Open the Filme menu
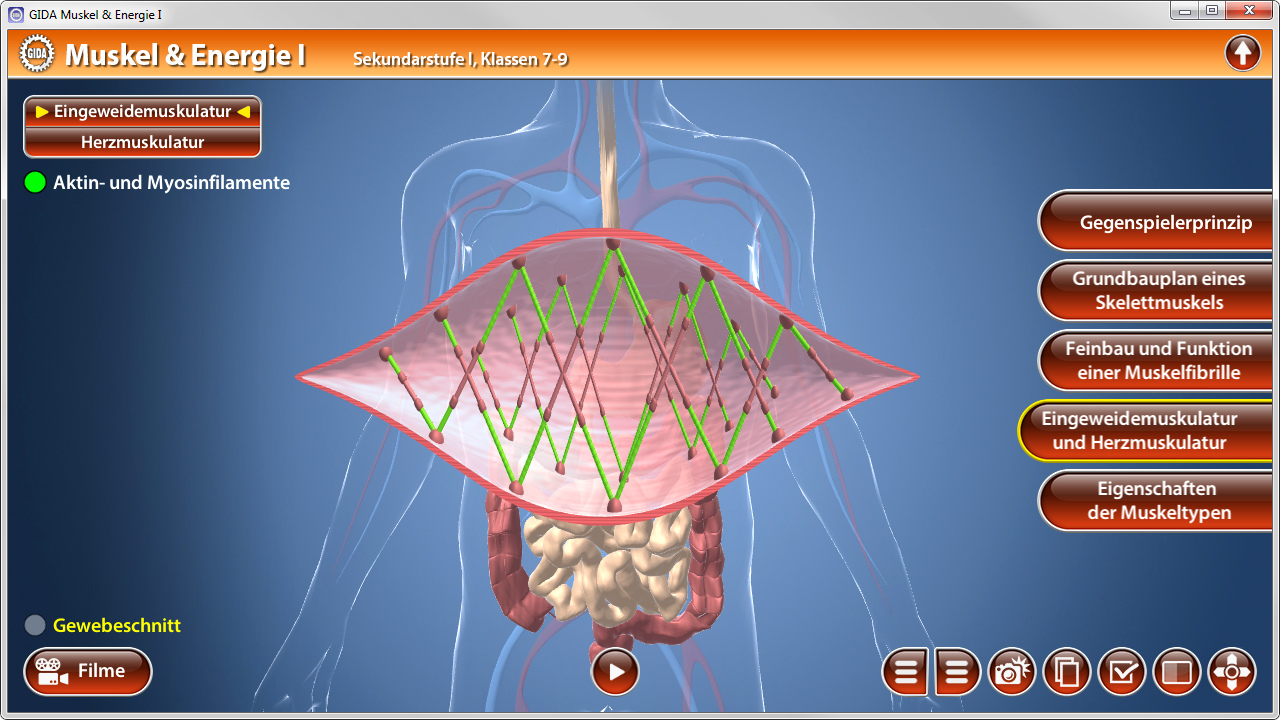 coord(88,671)
